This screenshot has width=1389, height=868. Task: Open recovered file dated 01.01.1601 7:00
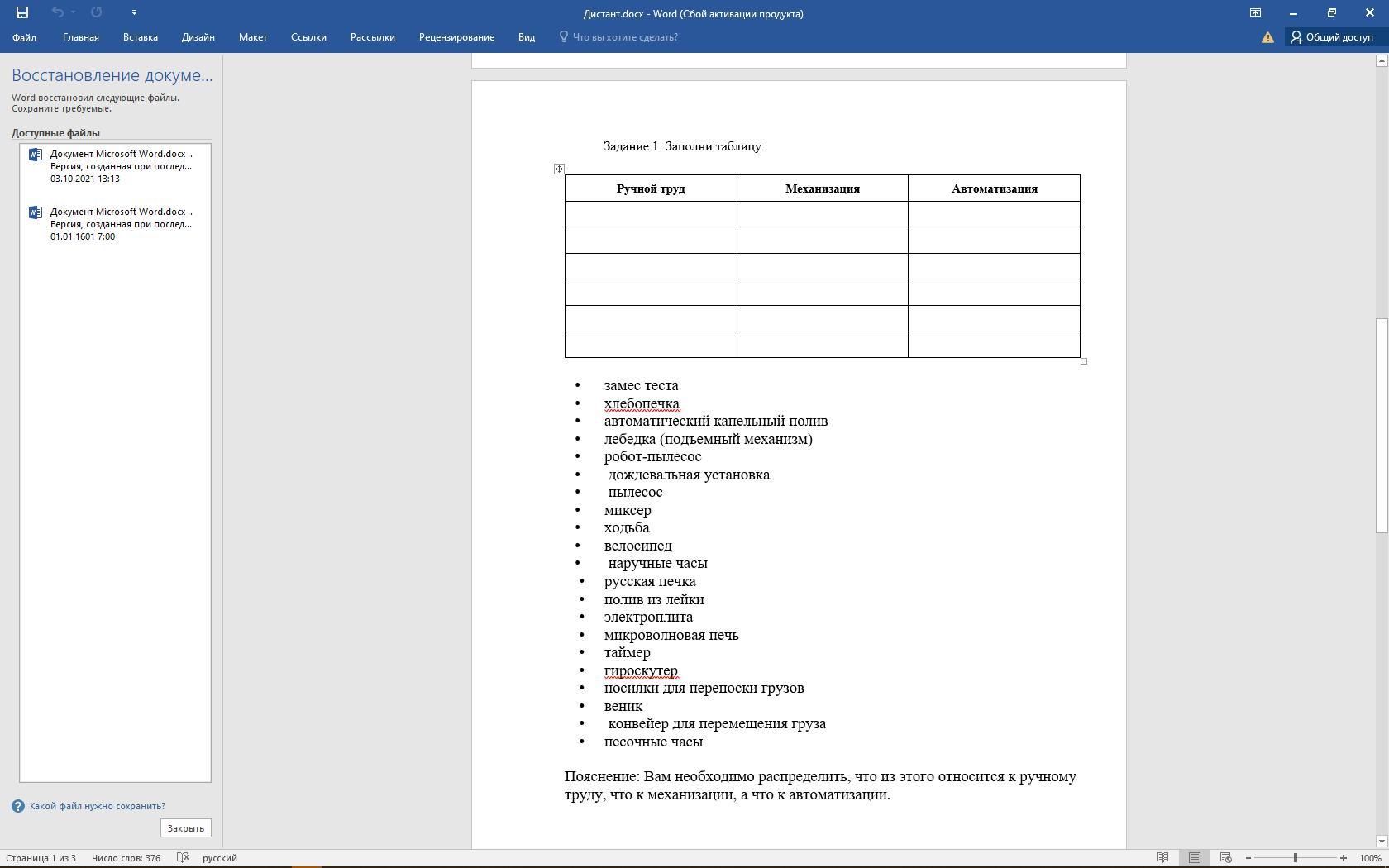point(116,224)
